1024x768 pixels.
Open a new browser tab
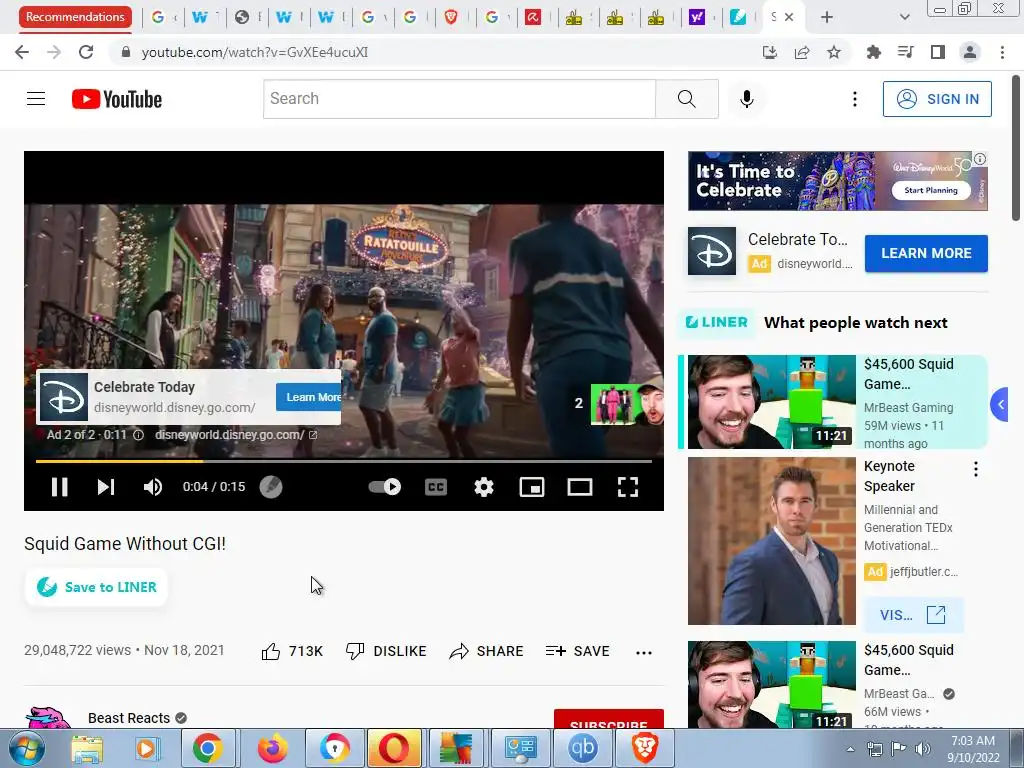point(827,17)
